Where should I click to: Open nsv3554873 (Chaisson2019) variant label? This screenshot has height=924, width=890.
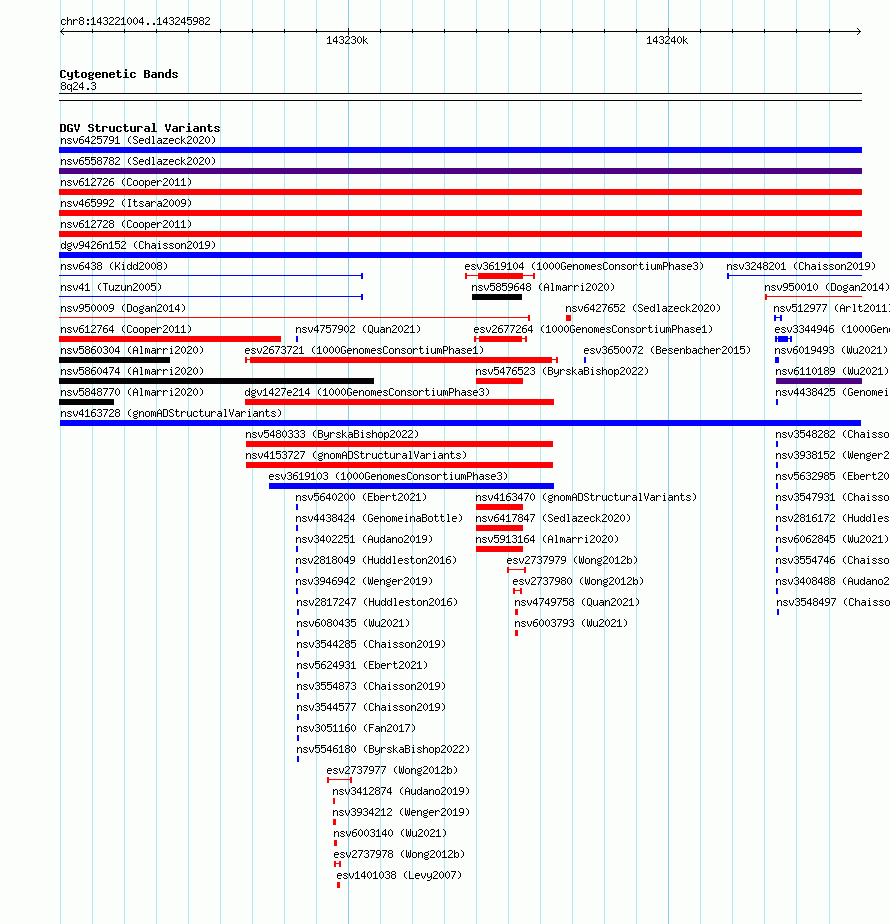(x=371, y=687)
